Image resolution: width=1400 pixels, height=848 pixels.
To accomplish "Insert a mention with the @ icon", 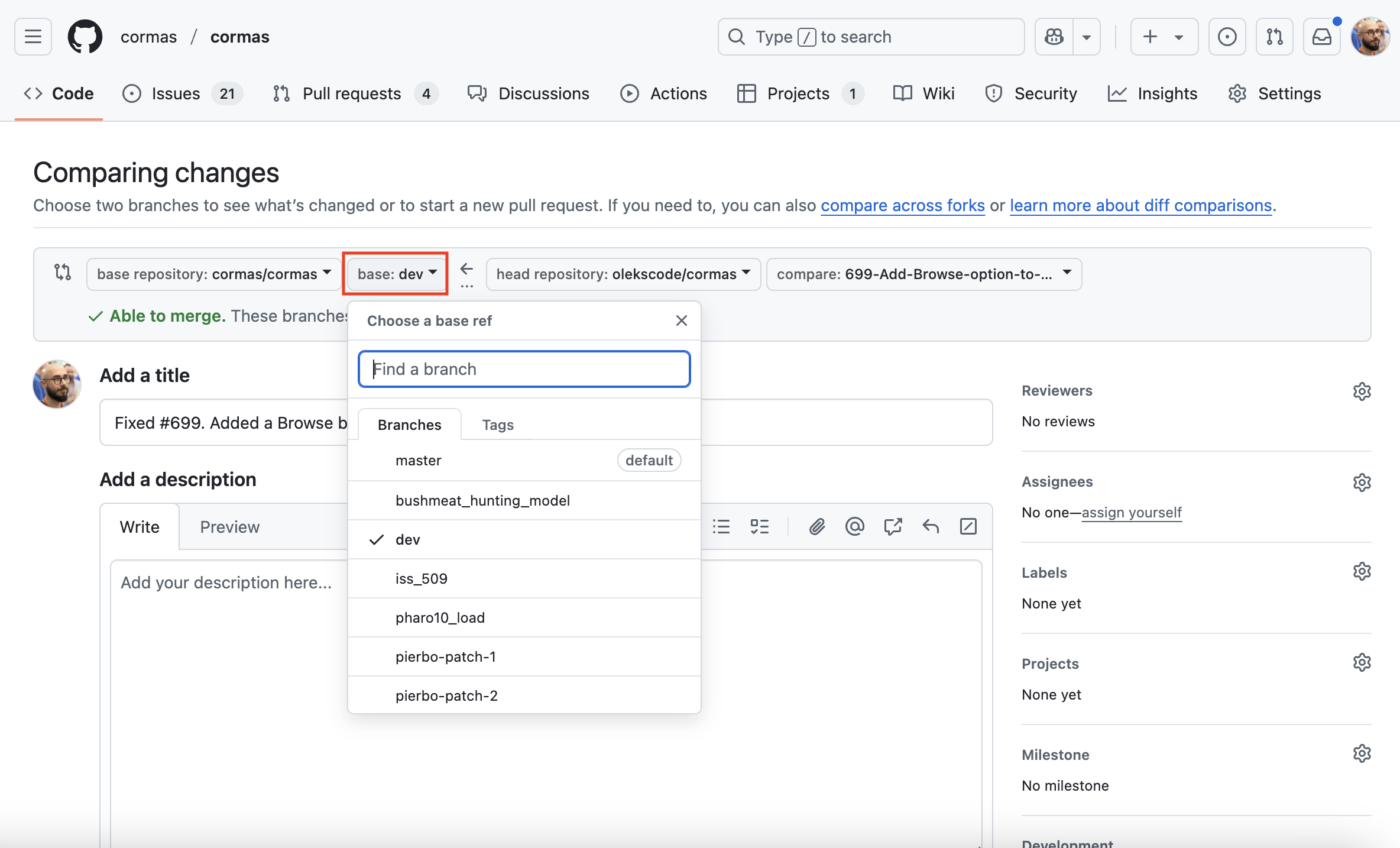I will (855, 526).
